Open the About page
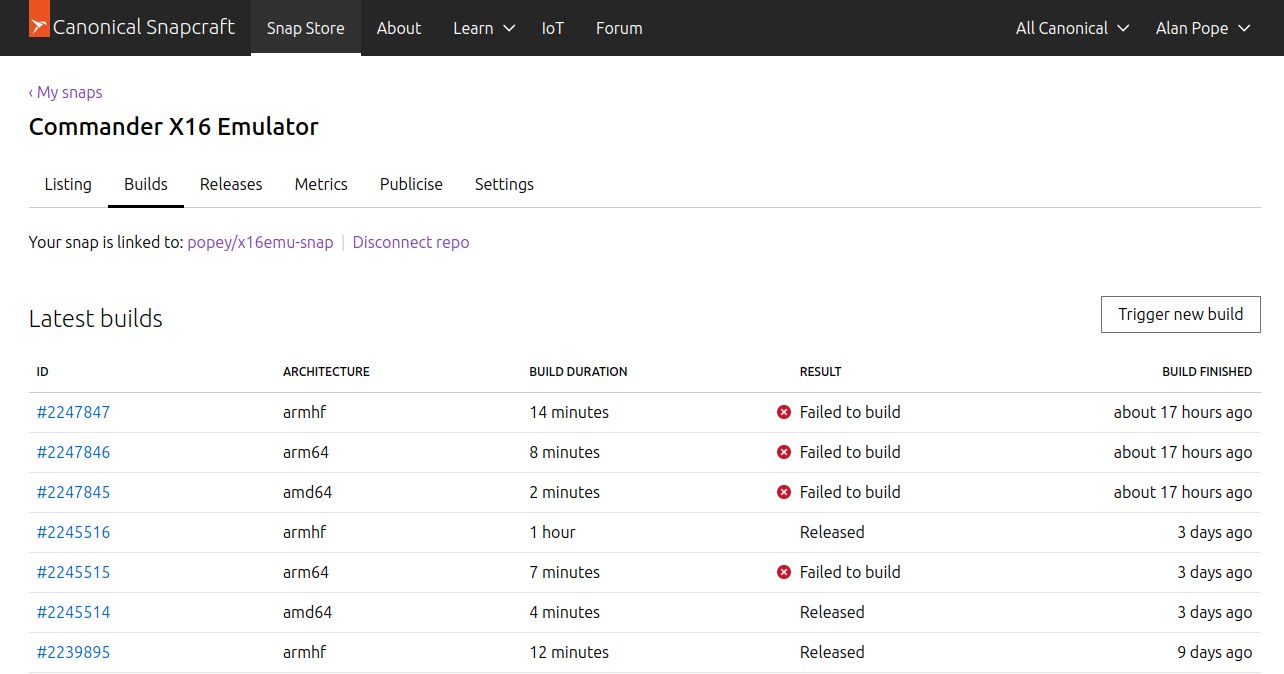This screenshot has width=1284, height=674. pyautogui.click(x=399, y=28)
